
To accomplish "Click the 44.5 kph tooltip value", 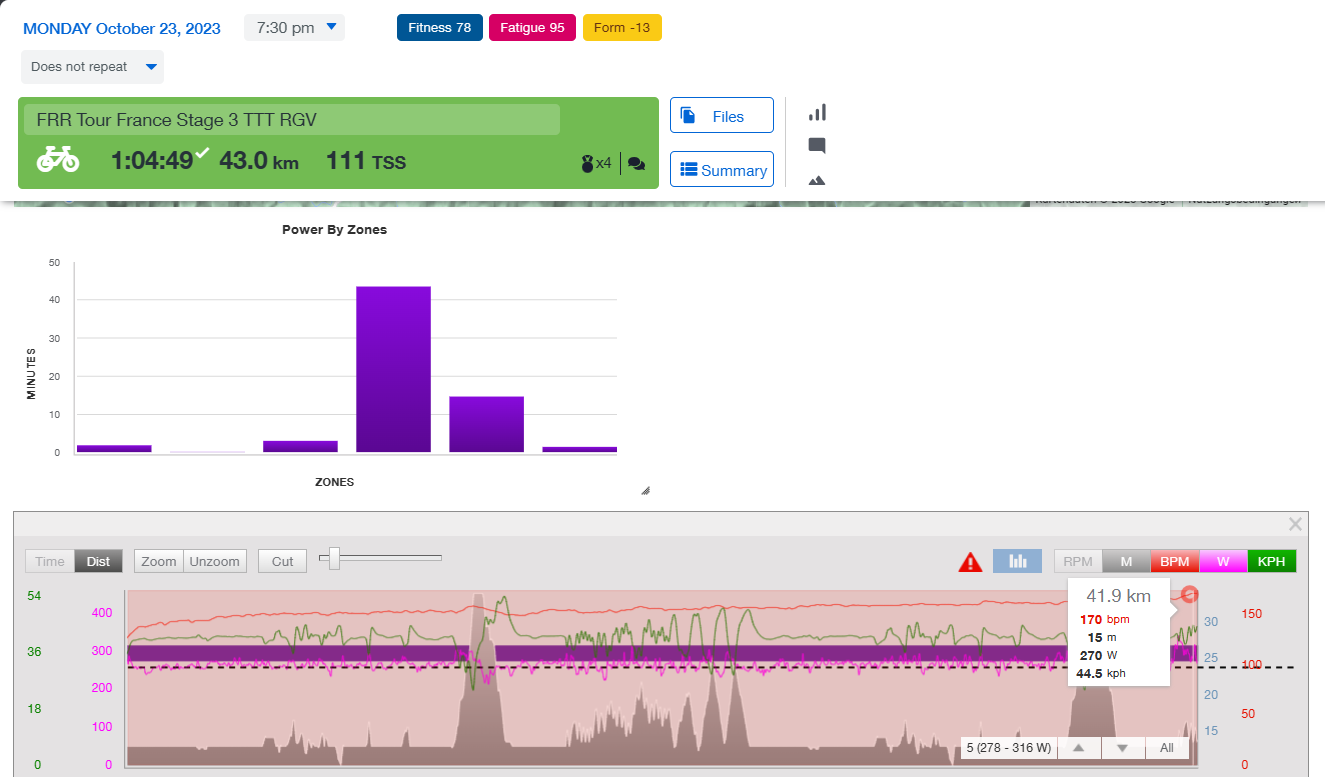I will (x=1101, y=674).
